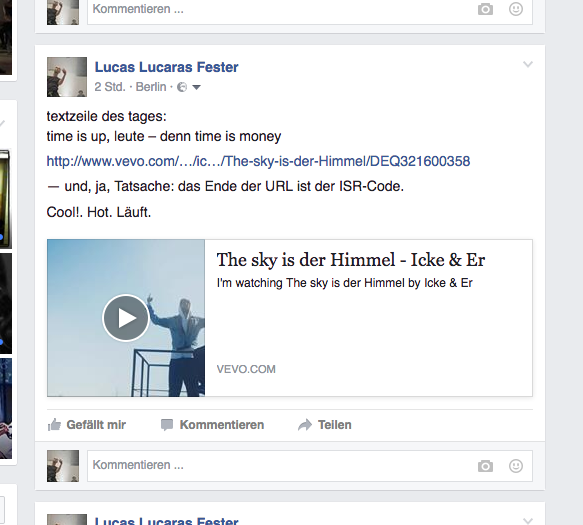Click the avatar next to the Berlin post header
Viewport: 583px width, 525px height.
[x=67, y=77]
